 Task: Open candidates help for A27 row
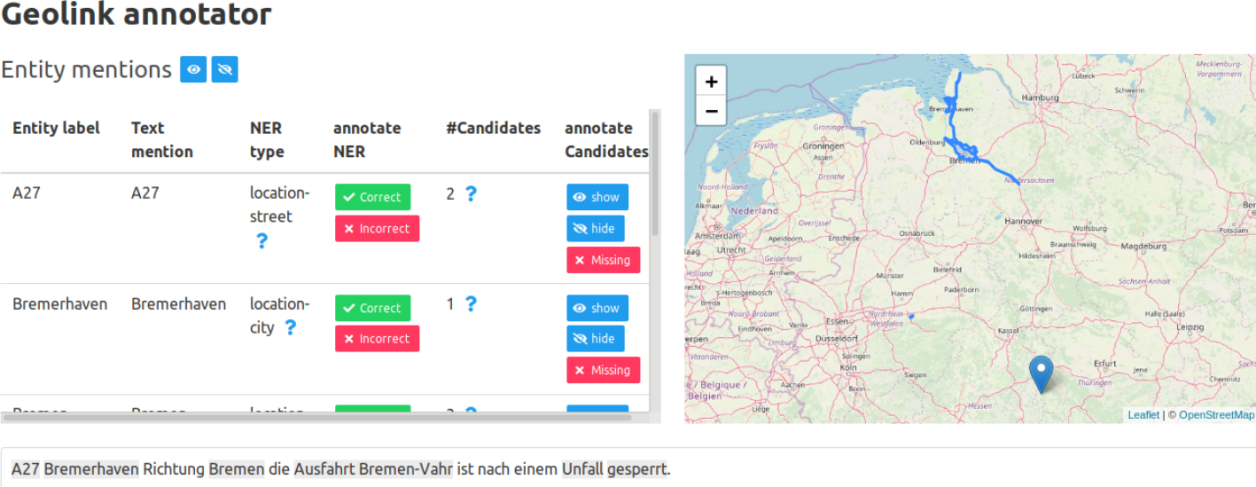(x=471, y=194)
